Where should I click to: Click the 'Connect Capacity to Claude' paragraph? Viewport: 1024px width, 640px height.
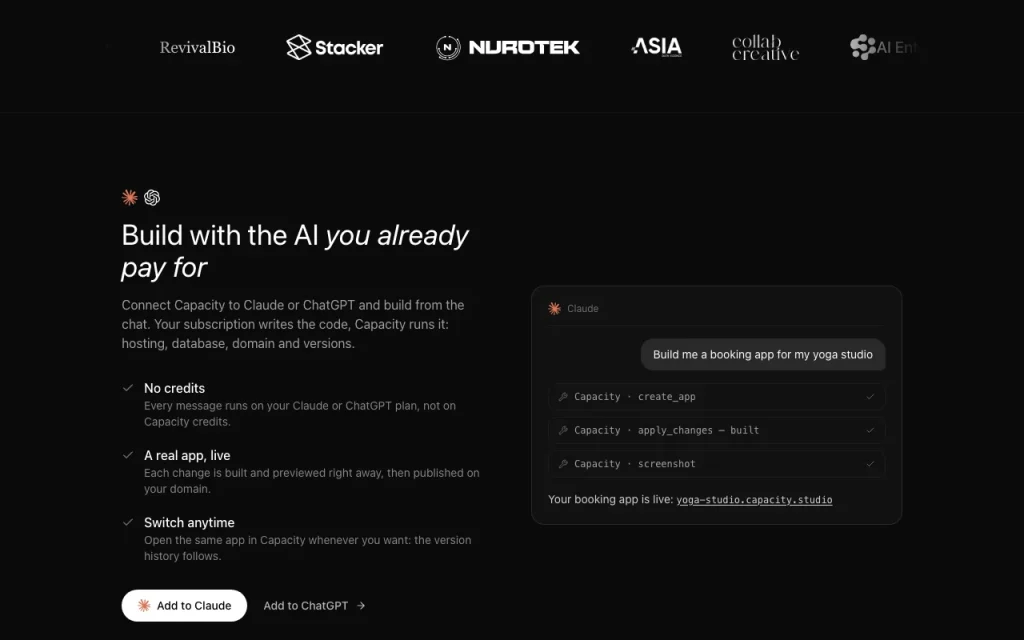point(293,324)
